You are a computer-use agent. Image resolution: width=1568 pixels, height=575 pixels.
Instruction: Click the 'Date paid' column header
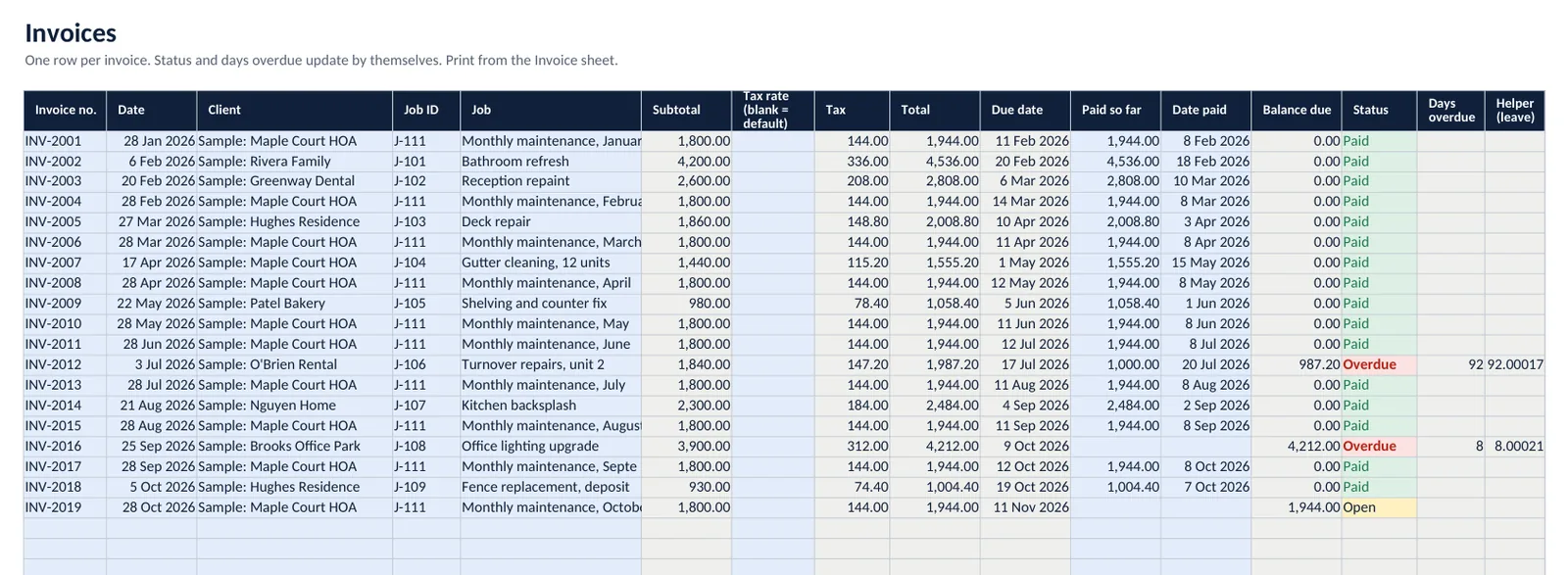(1205, 111)
